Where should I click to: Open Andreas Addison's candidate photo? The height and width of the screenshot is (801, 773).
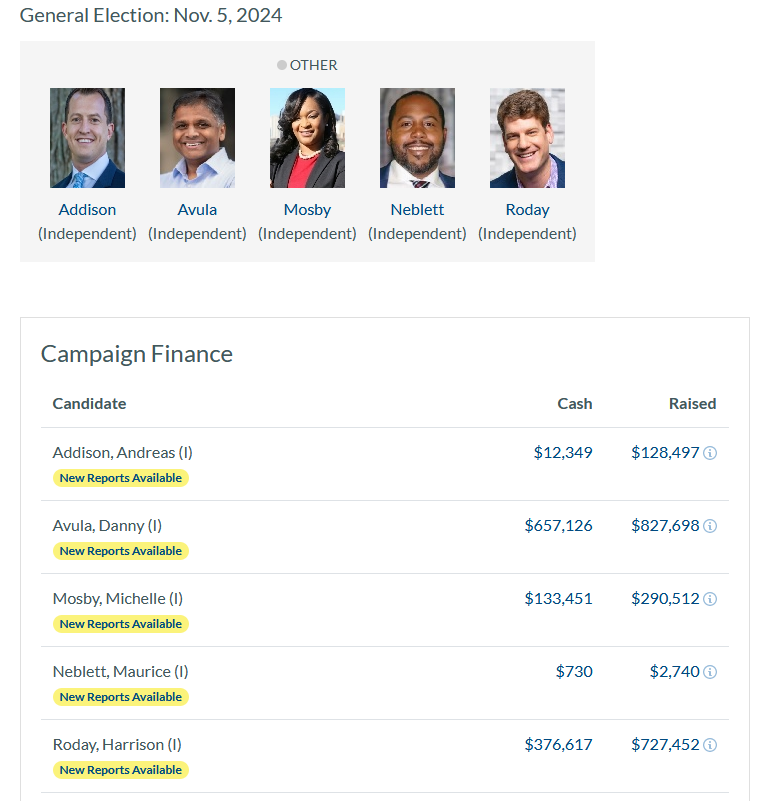pos(87,138)
